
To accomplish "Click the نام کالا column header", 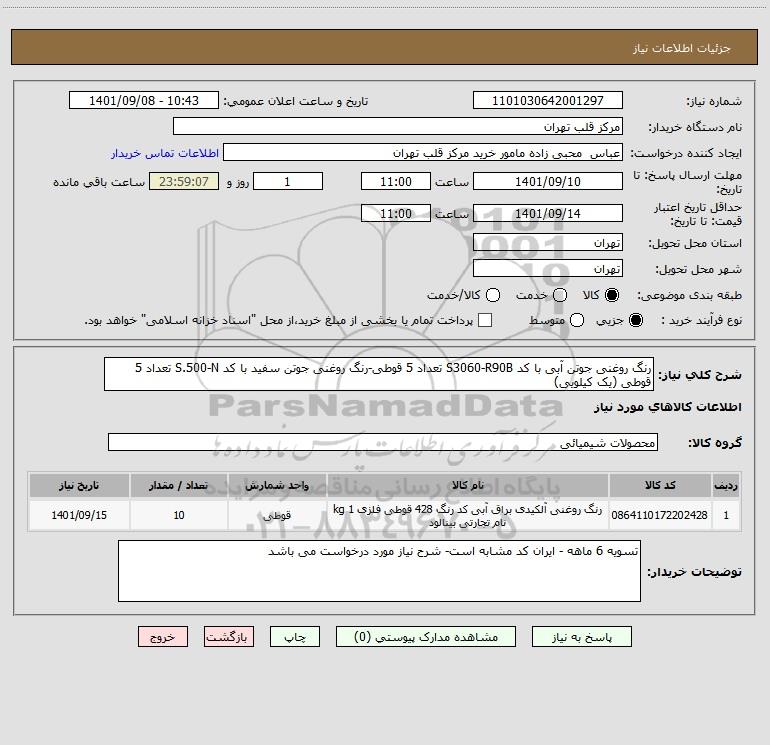I will point(468,485).
